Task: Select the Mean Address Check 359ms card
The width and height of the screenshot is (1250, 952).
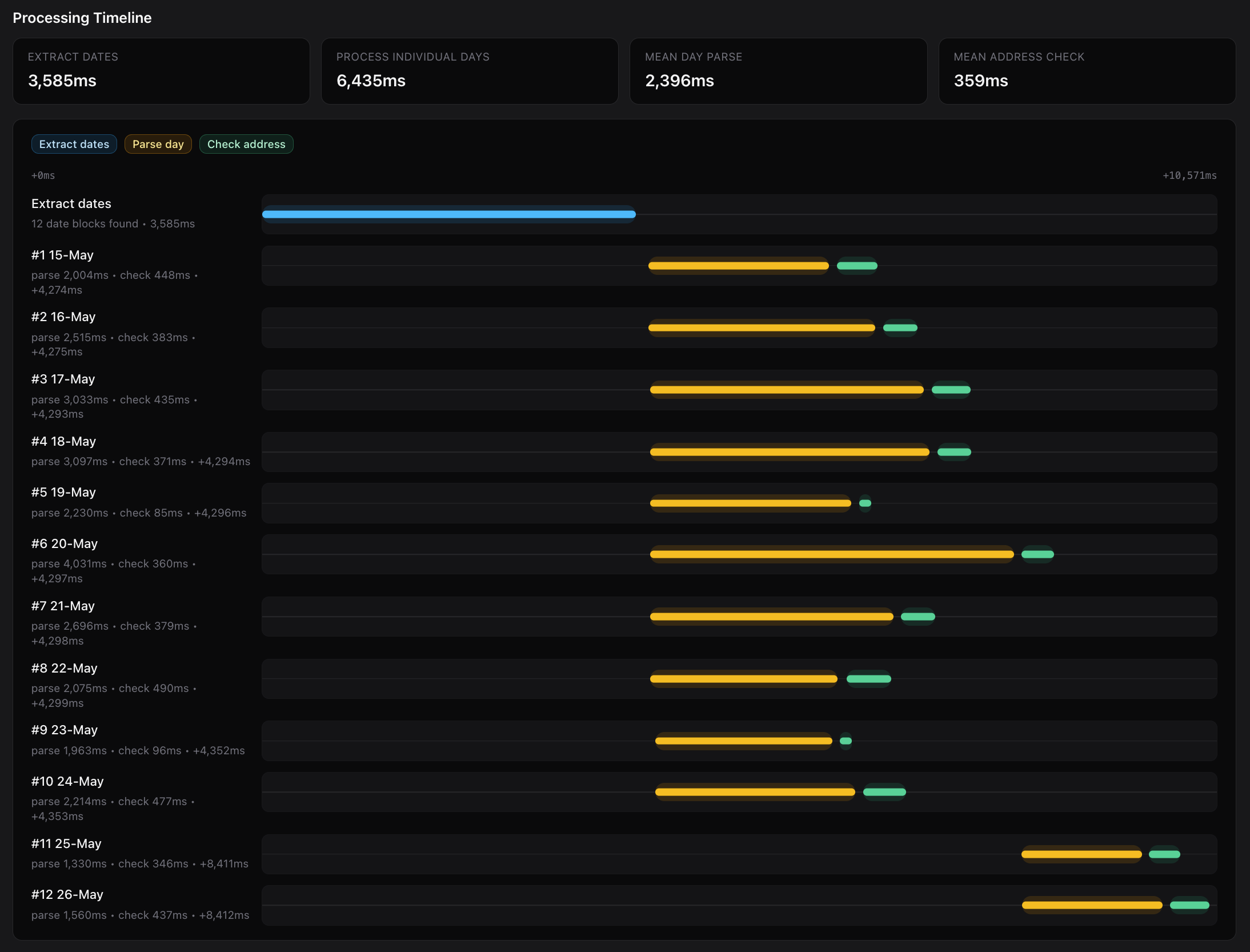Action: coord(1087,71)
